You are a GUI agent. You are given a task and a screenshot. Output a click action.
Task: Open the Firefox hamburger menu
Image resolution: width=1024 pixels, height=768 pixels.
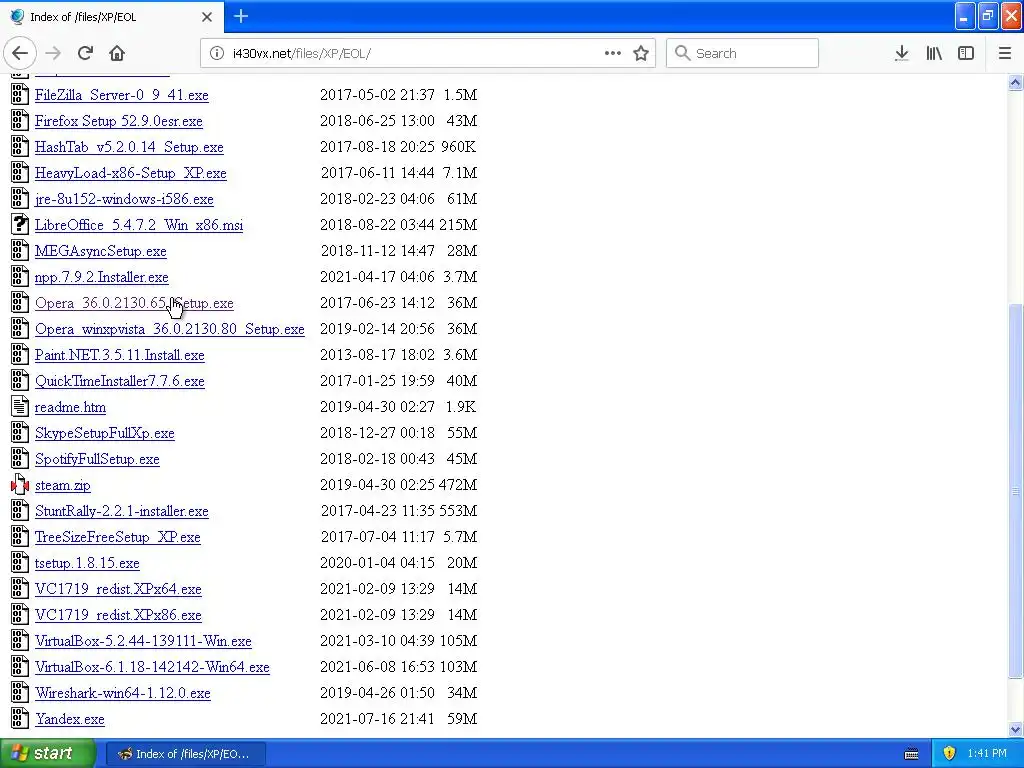pyautogui.click(x=1005, y=53)
